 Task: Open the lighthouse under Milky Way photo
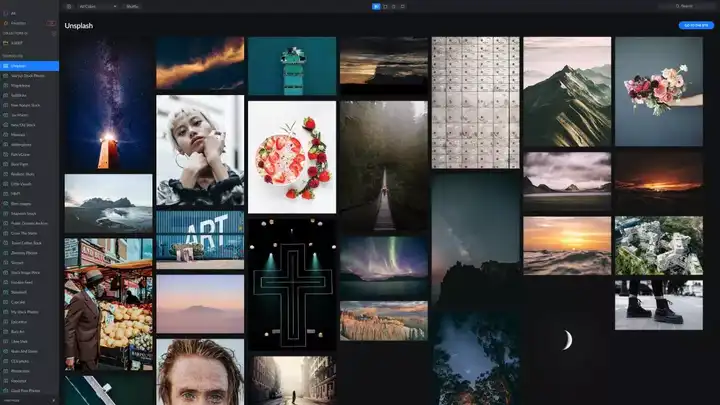108,103
